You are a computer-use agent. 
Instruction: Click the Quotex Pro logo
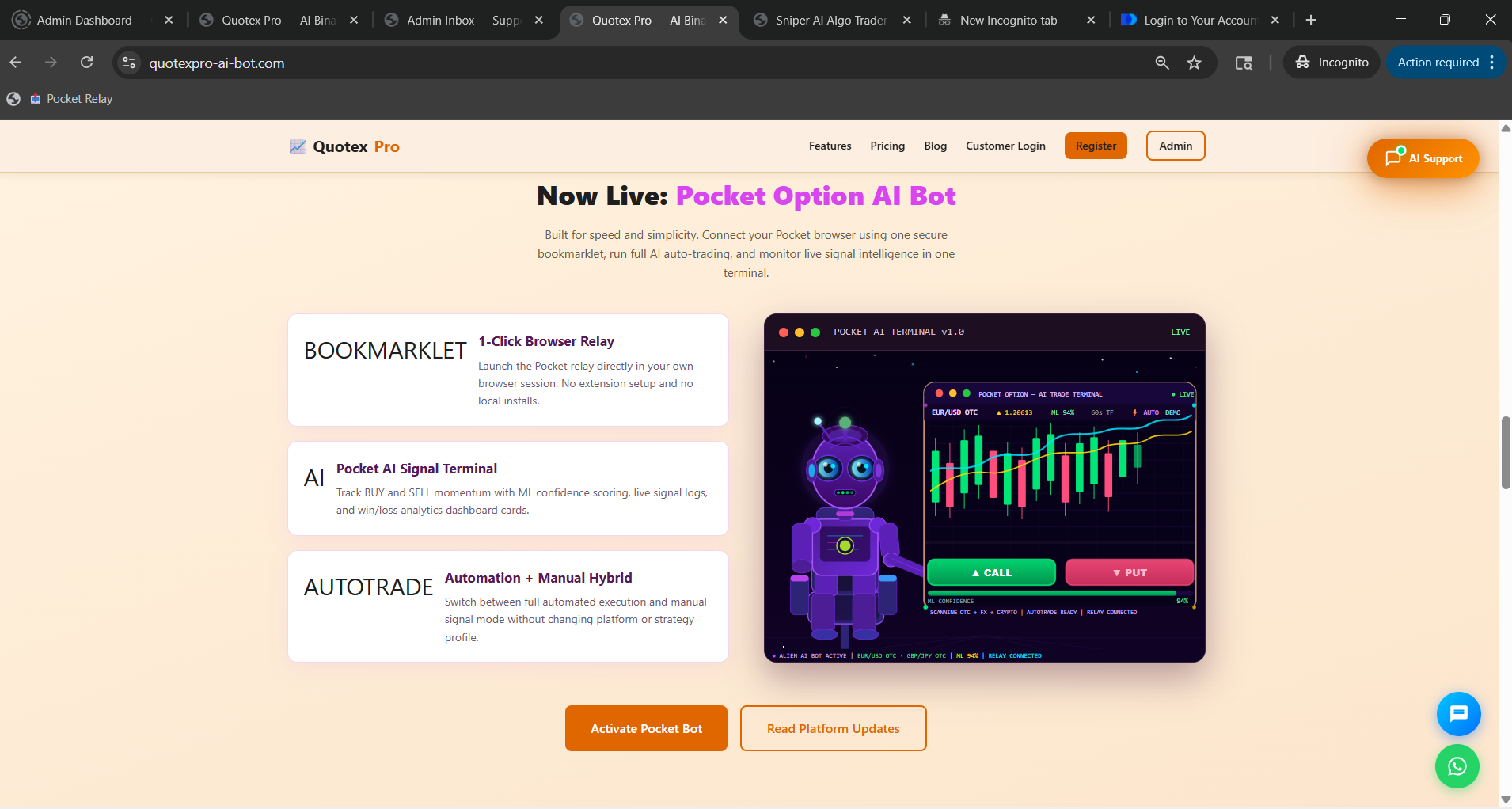[x=344, y=146]
